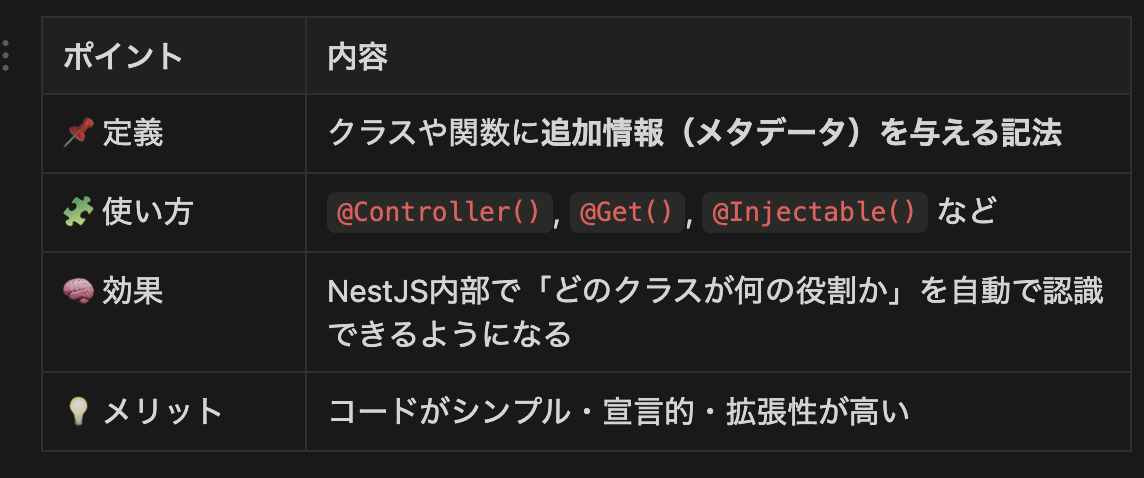Click the 効果 label text
Image resolution: width=1144 pixels, height=478 pixels.
[x=133, y=291]
